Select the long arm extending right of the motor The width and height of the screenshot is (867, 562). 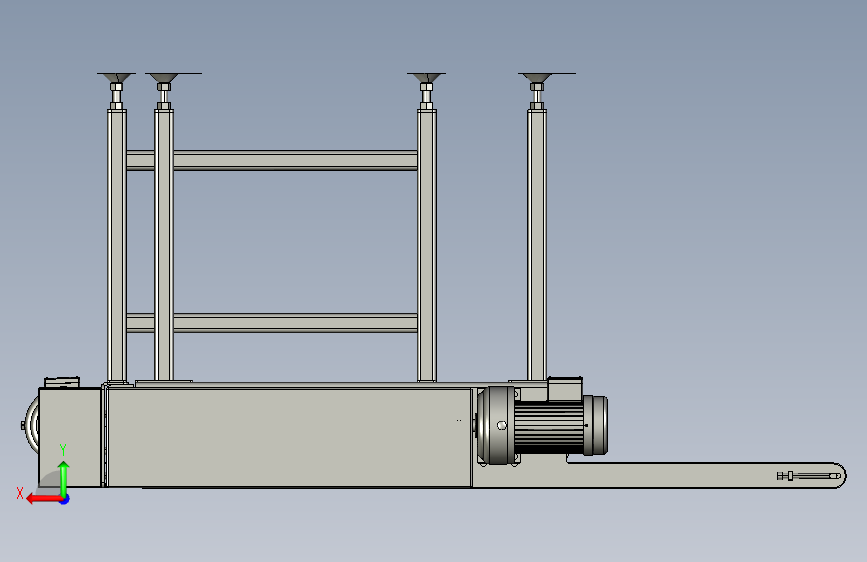coord(705,475)
